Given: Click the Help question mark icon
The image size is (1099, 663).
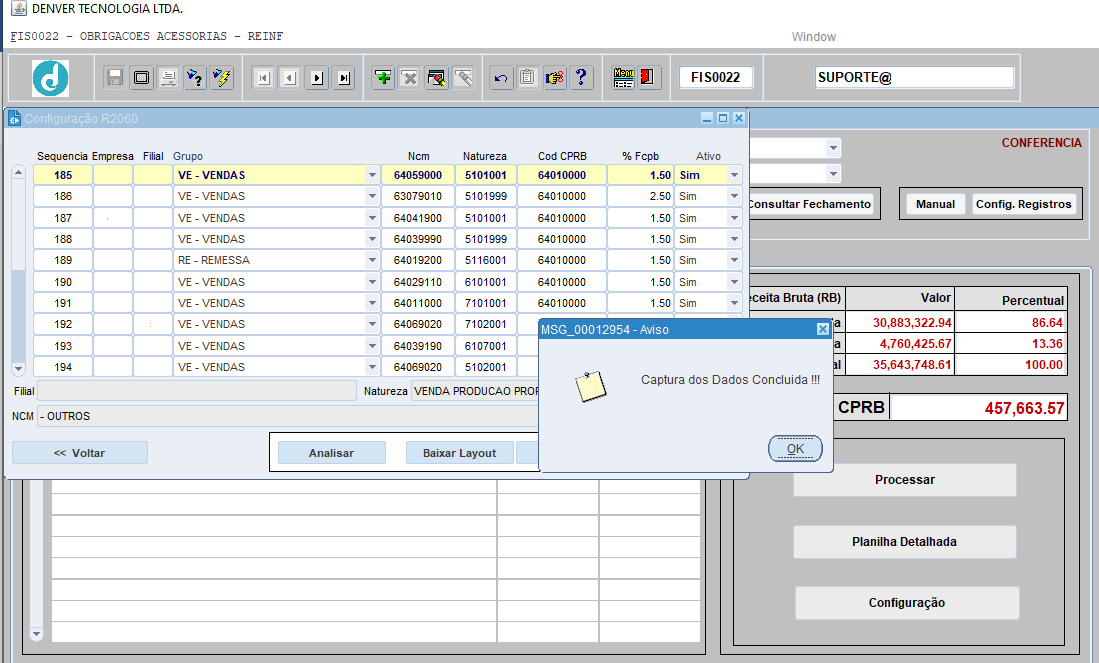Looking at the screenshot, I should [x=581, y=77].
